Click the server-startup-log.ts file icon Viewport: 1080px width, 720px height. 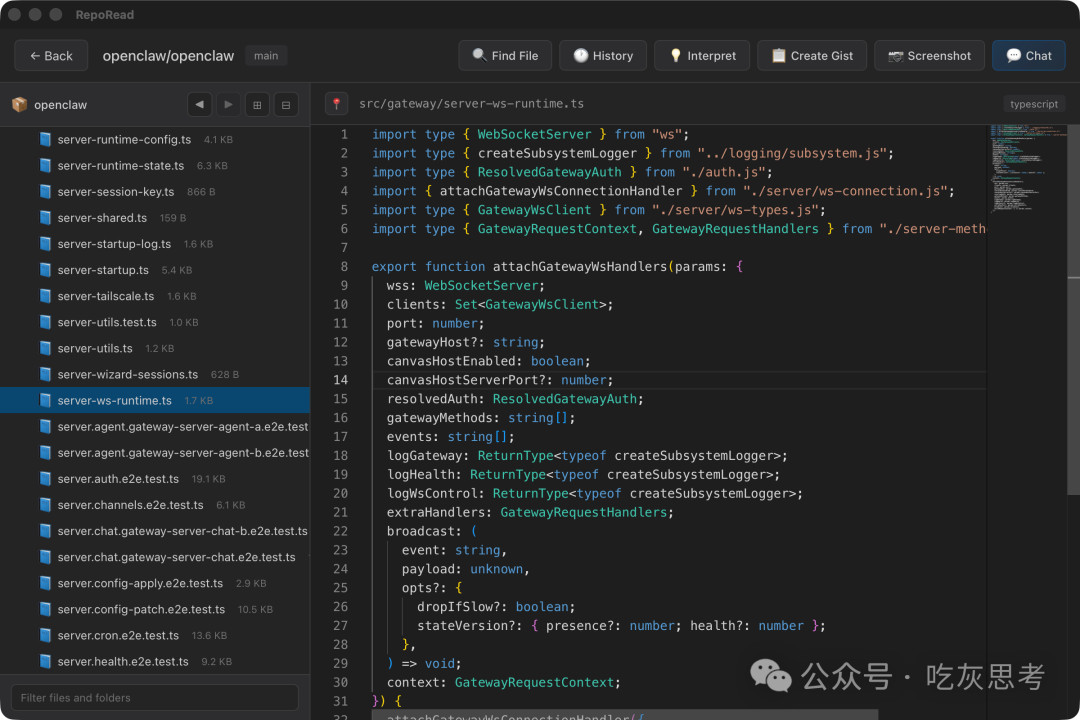45,244
